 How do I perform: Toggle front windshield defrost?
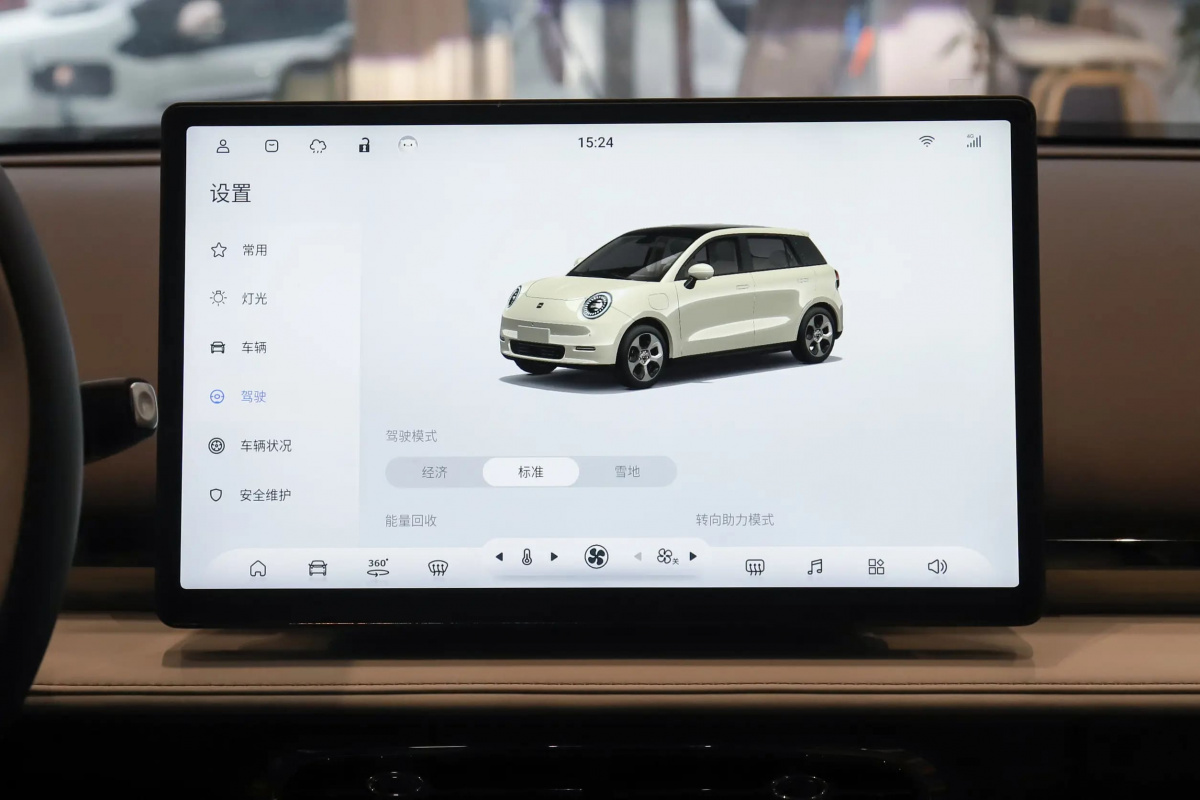point(437,568)
